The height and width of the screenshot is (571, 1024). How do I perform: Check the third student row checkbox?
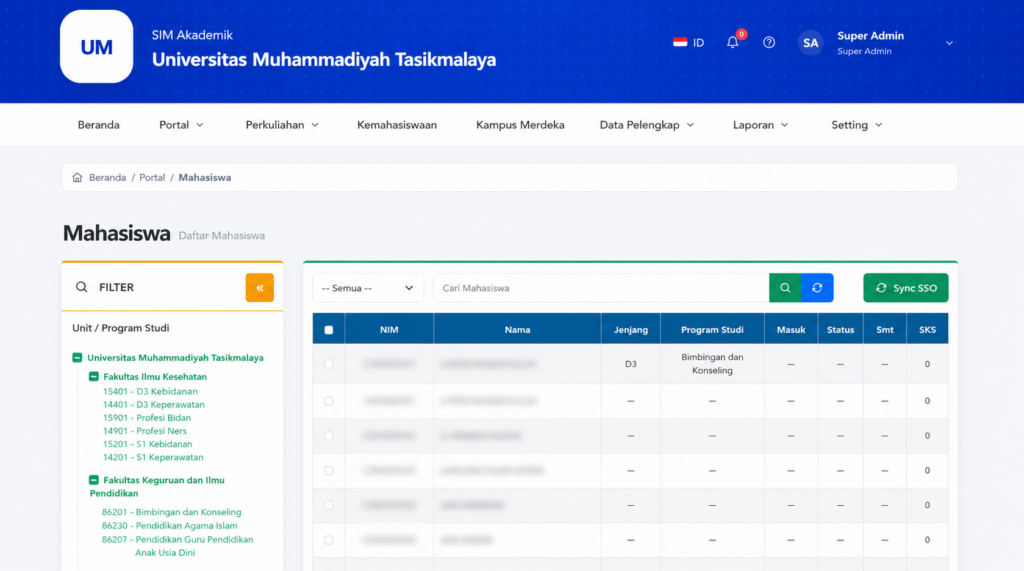pos(328,436)
